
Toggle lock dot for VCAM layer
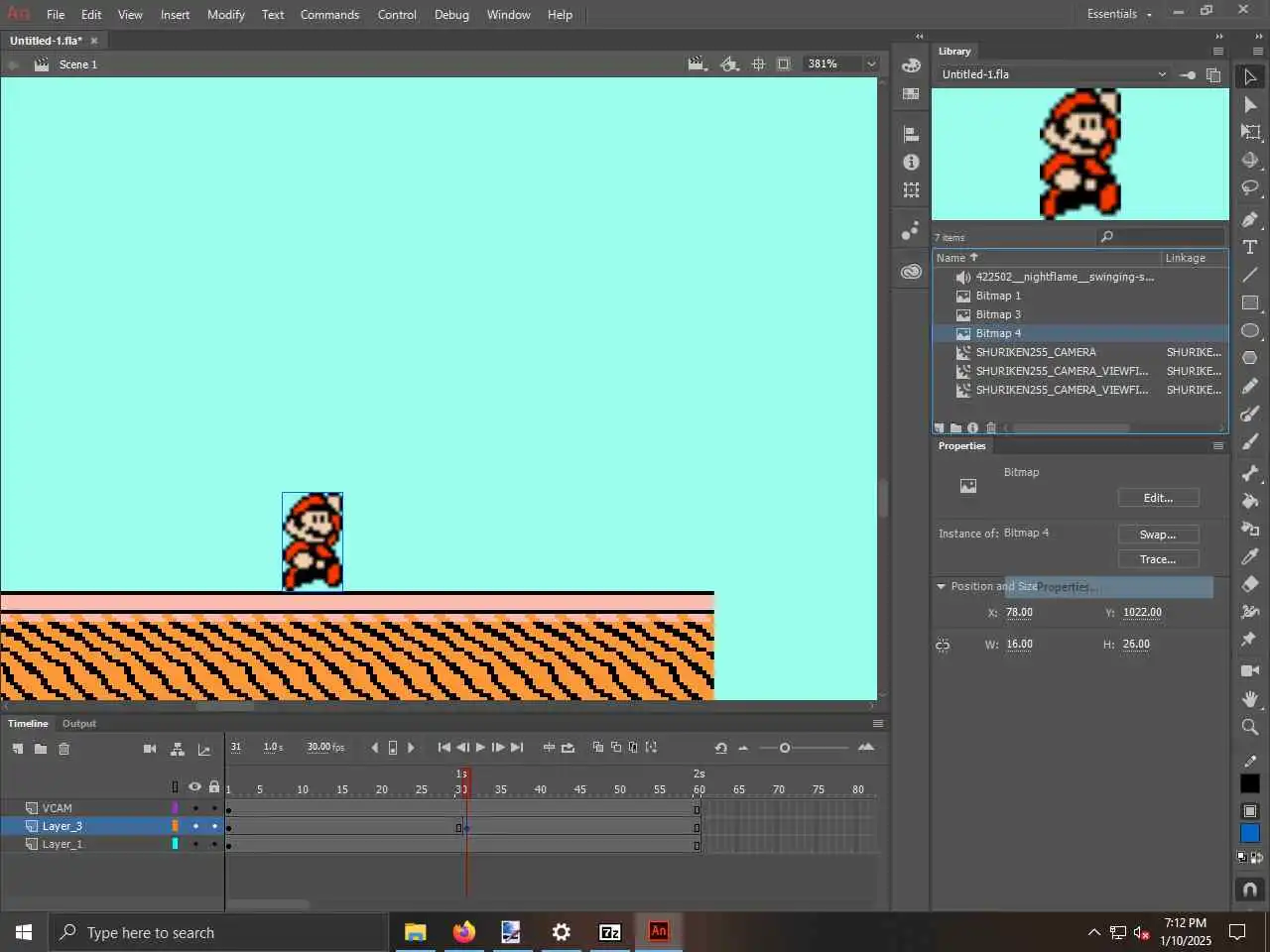(214, 808)
